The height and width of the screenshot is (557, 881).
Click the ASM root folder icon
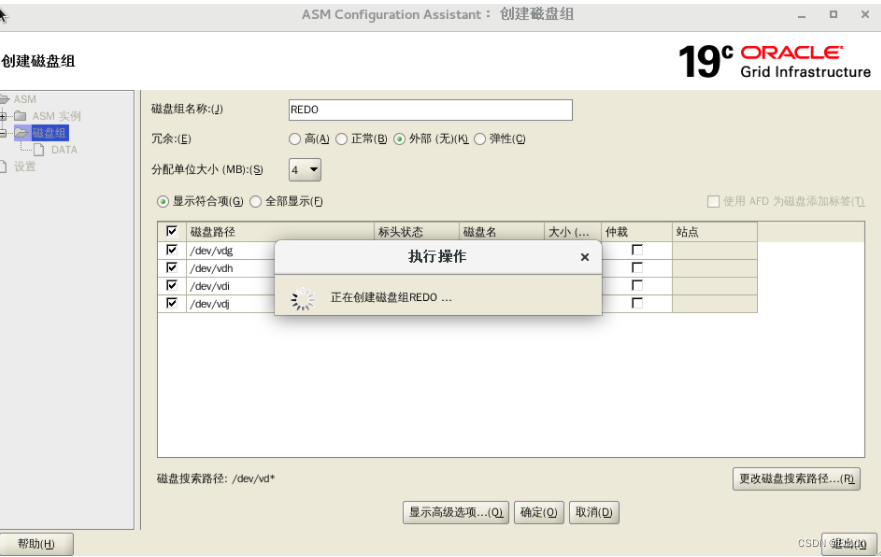[x=4, y=99]
